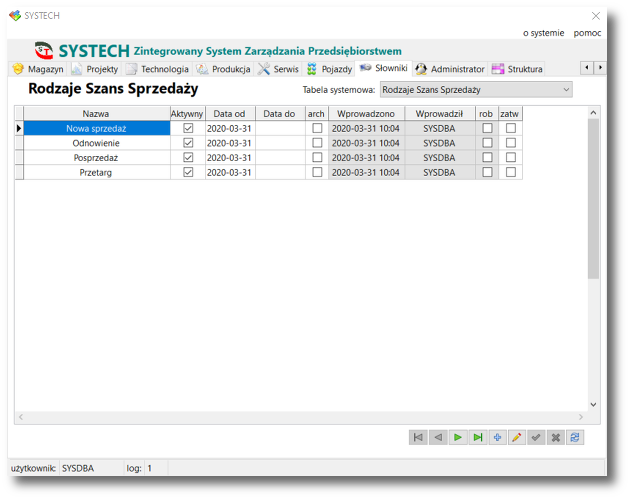This screenshot has height=499, width=630.
Task: Sort by Nazwa column header
Action: tap(96, 114)
